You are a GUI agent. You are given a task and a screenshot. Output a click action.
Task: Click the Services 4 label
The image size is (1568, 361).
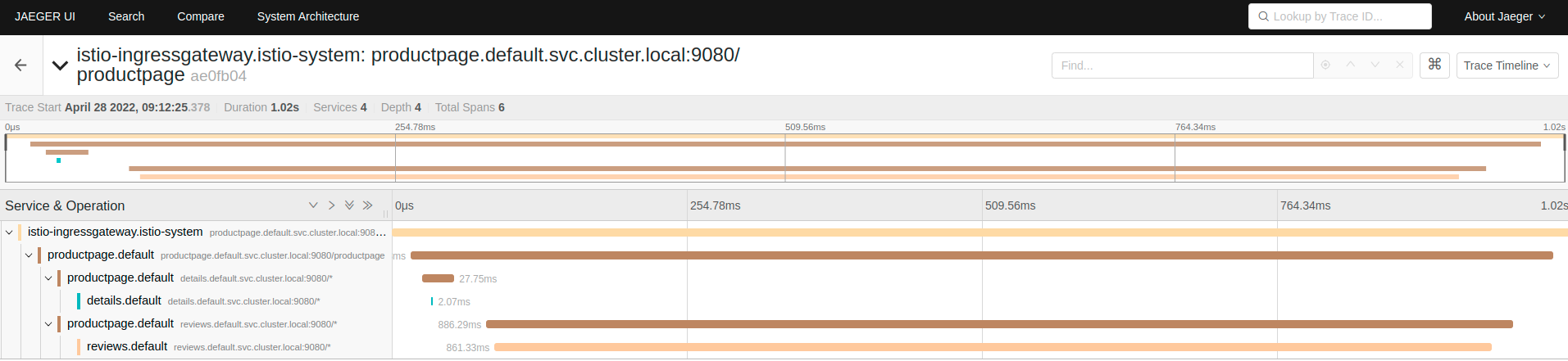(340, 107)
